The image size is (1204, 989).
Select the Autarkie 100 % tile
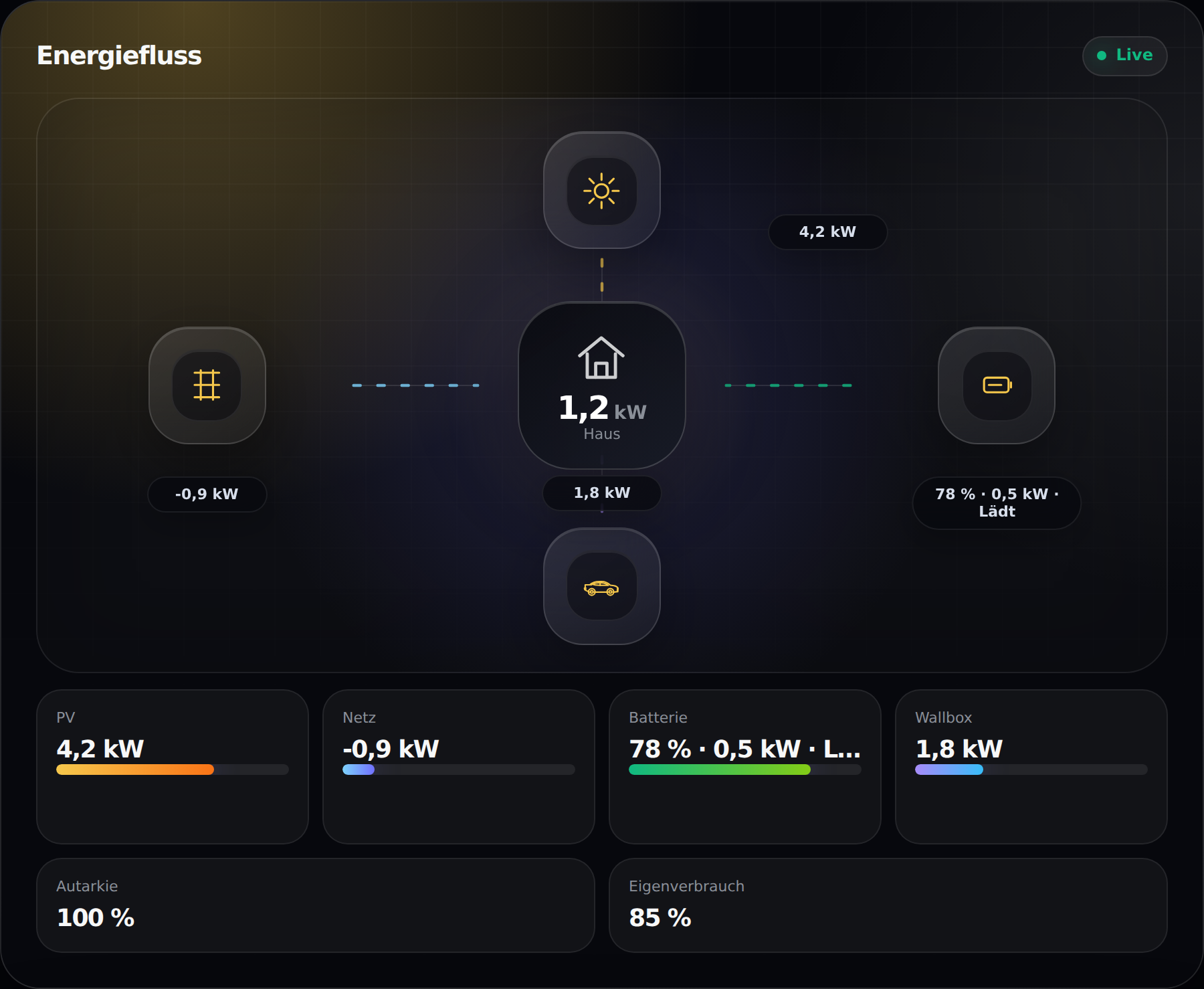click(316, 905)
